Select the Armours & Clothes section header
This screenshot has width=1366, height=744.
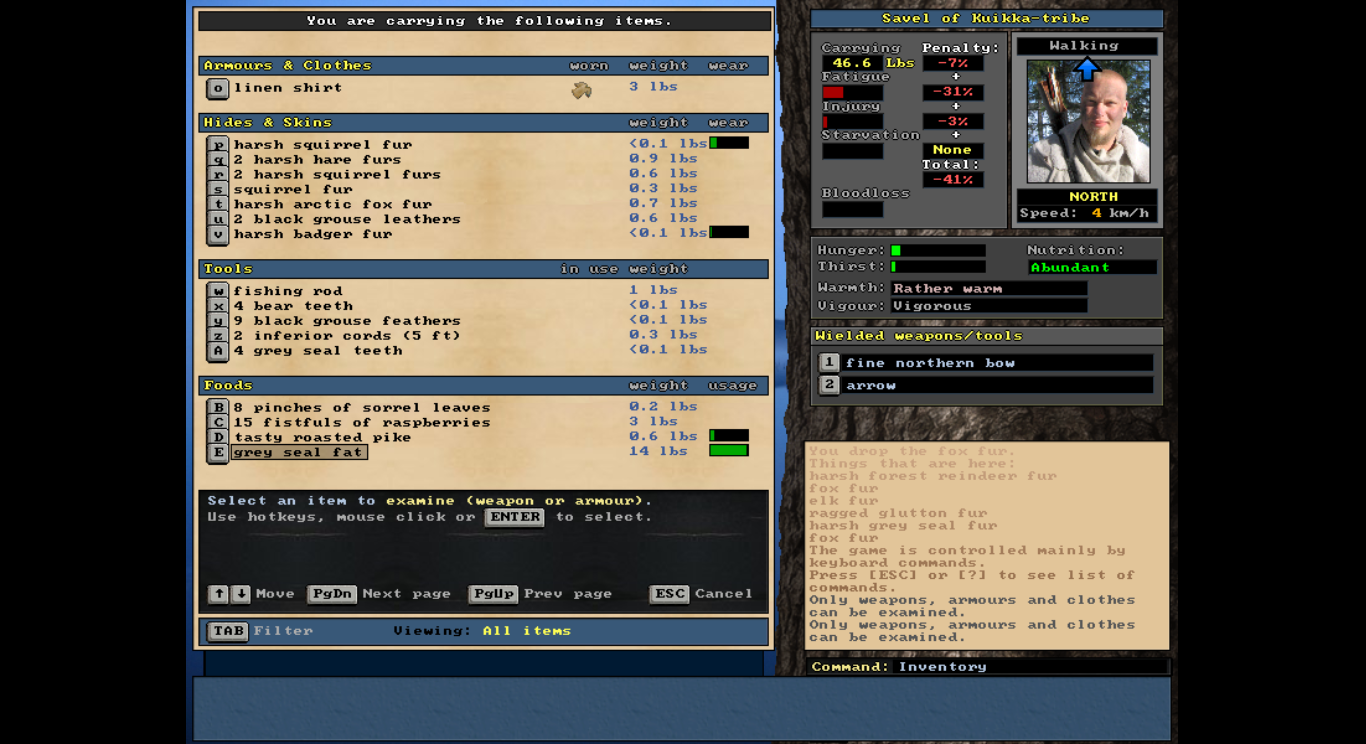(484, 65)
